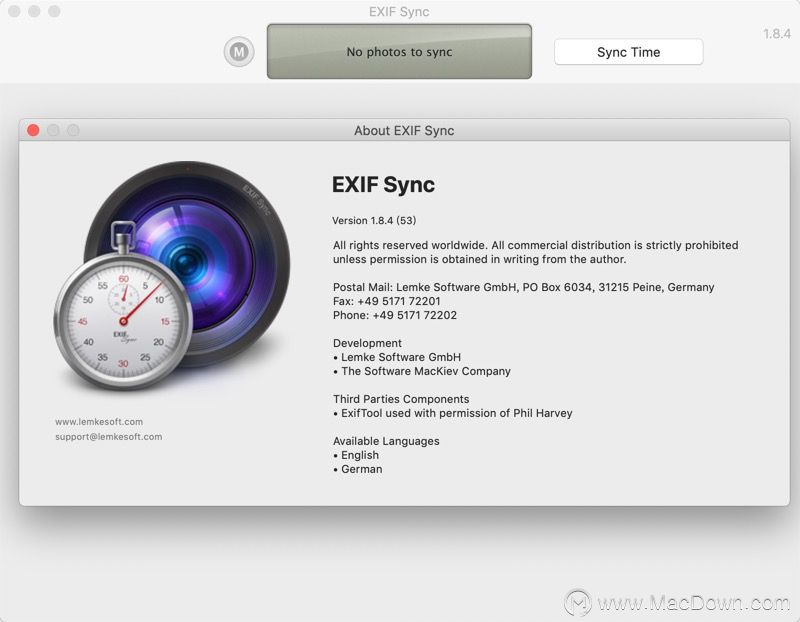Click the 'All rights reserved worldwide' line
800x622 pixels.
[536, 245]
